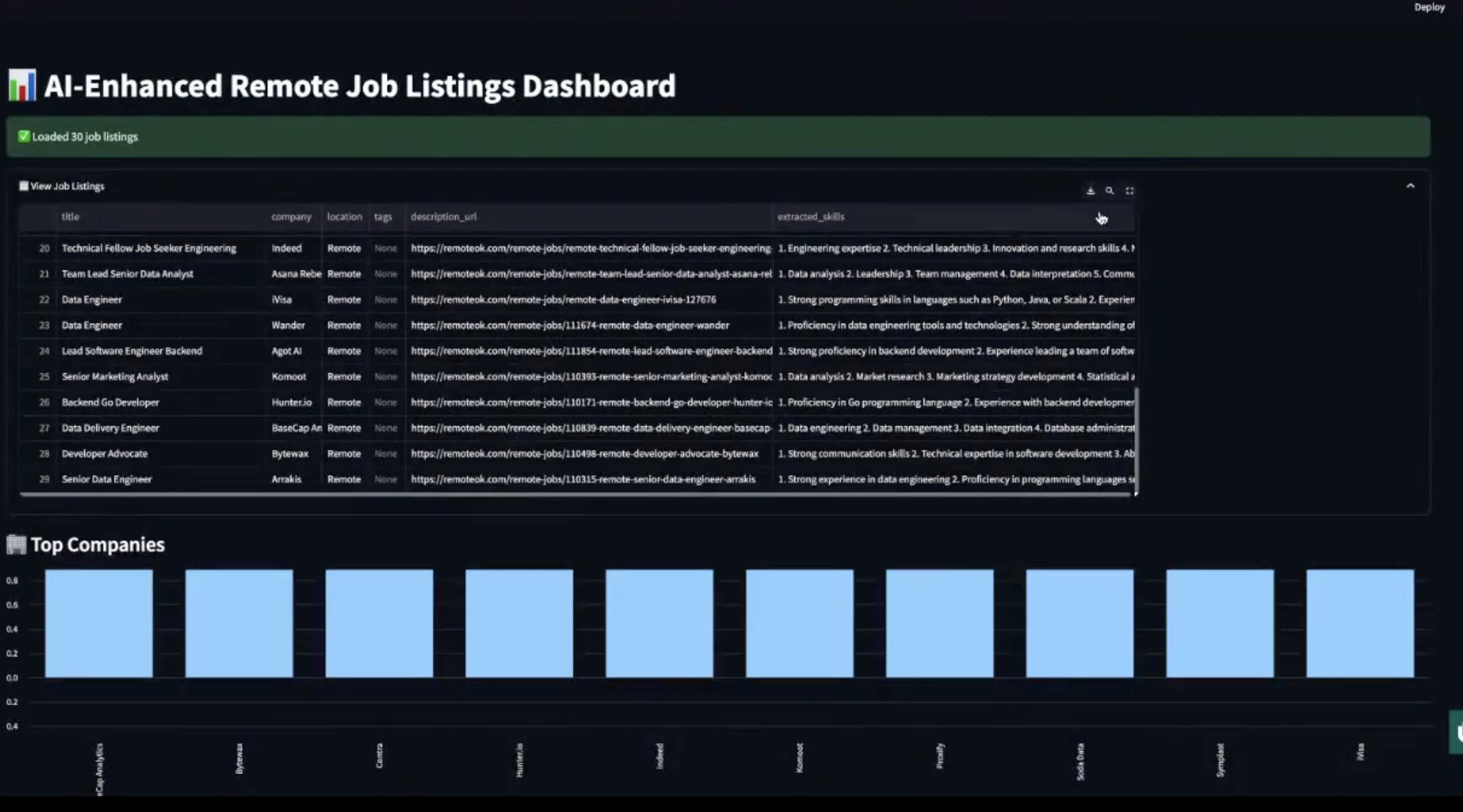Screen dimensions: 1463x812
Task: Expand the table to fullscreen view
Action: [x=1130, y=191]
